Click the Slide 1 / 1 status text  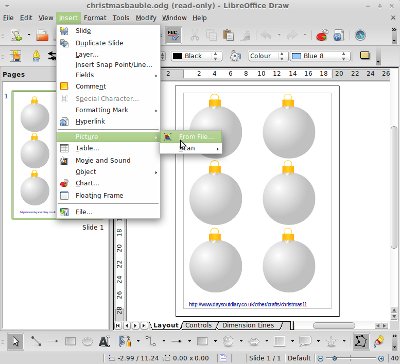265,358
